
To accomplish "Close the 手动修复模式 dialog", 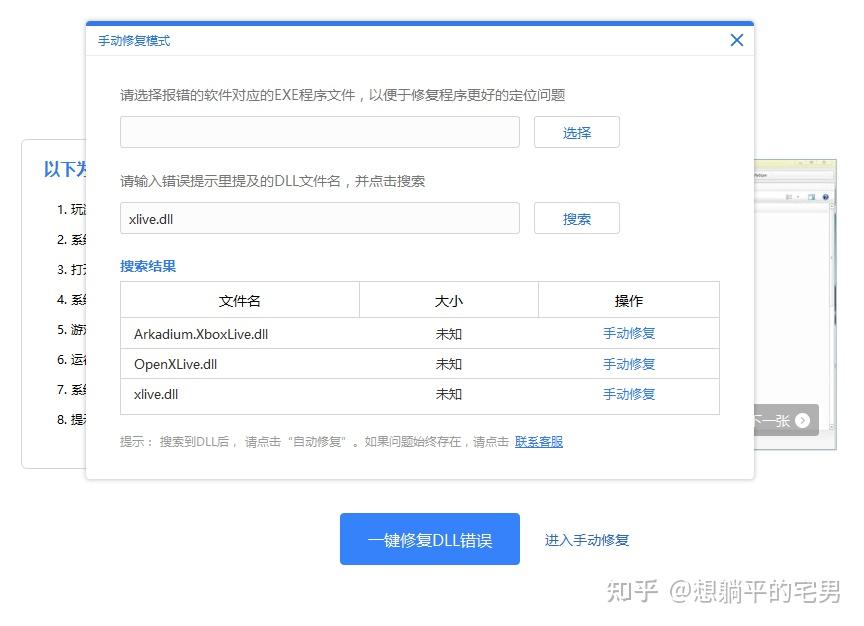I will point(737,40).
